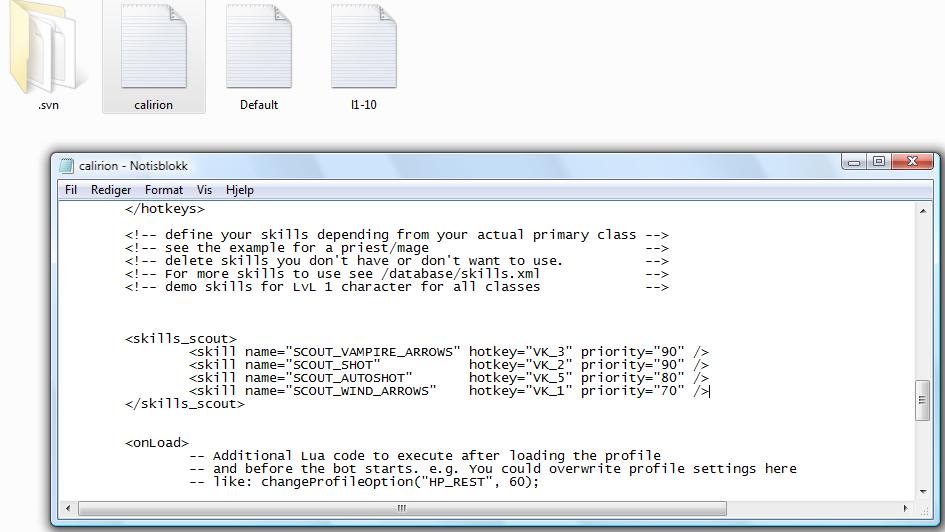945x532 pixels.
Task: Select the Default file icon
Action: (x=259, y=50)
